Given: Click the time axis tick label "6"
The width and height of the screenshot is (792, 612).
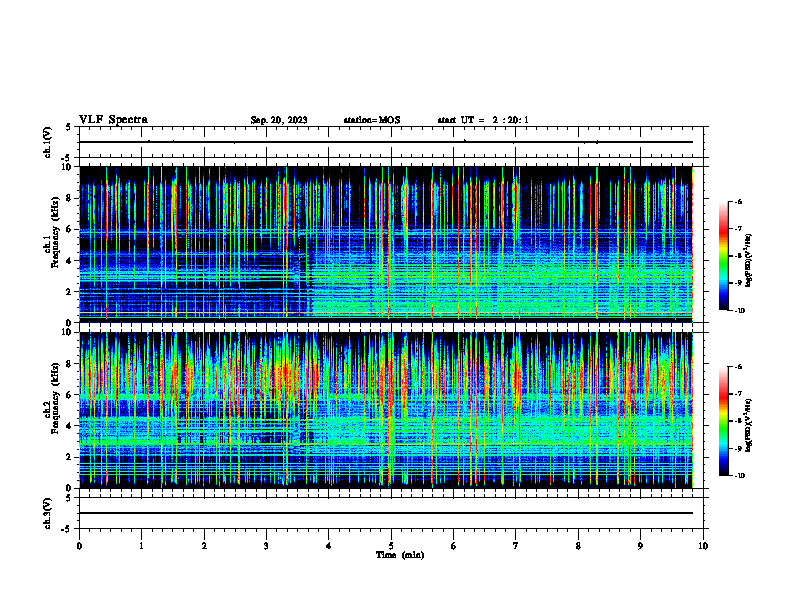Looking at the screenshot, I should 454,546.
